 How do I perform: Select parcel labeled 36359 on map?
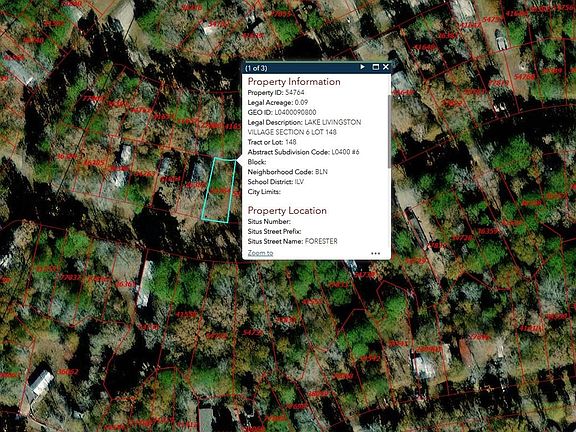488,231
